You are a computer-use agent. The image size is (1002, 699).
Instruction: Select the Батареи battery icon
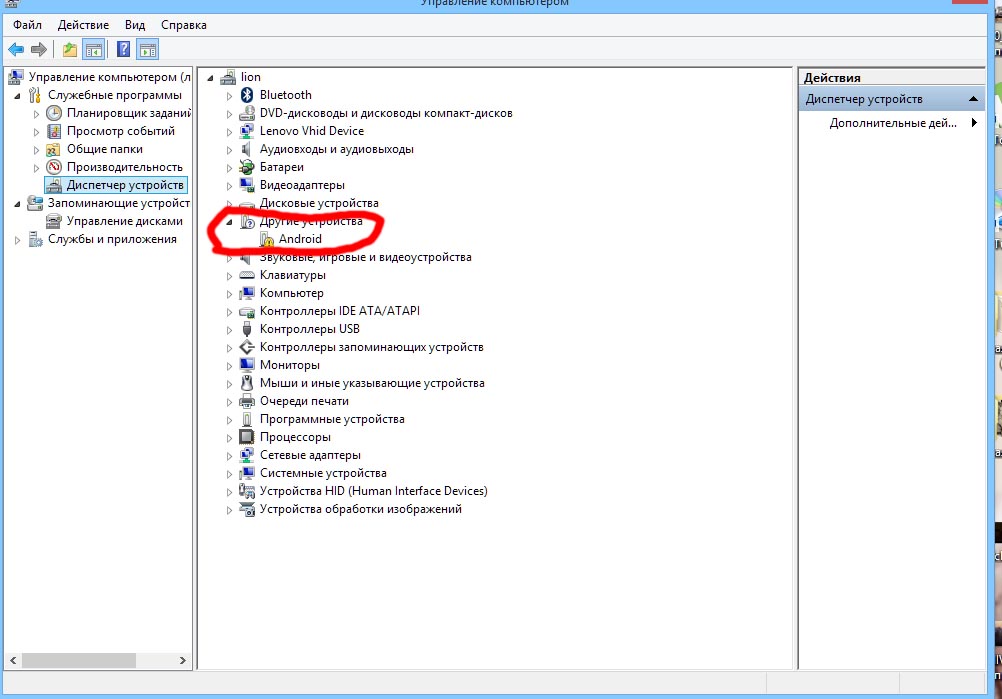(247, 167)
